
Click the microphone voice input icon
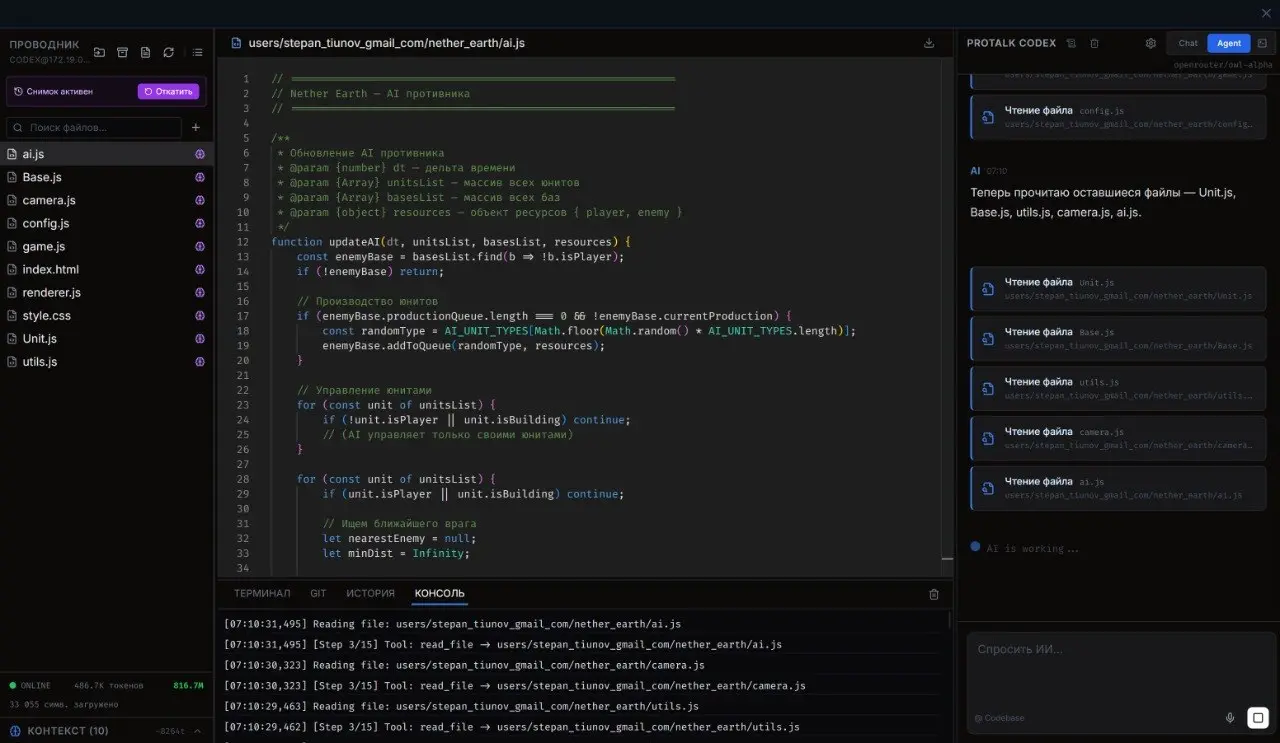[x=1230, y=717]
